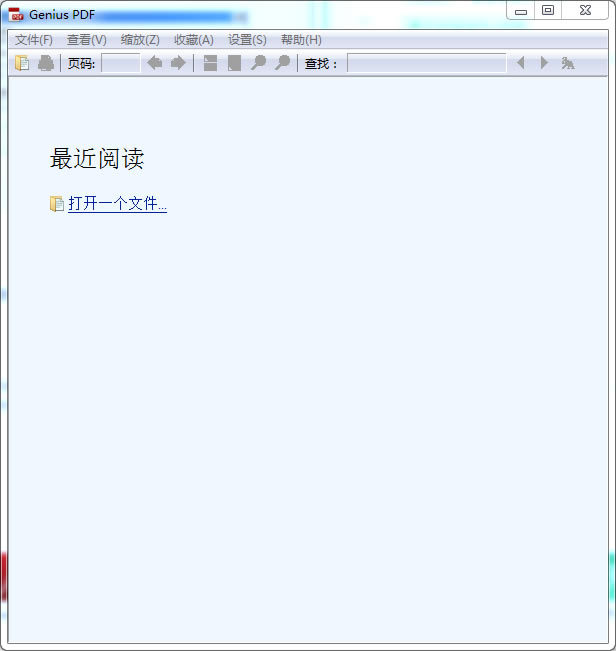Click folder icon beside open file link
The width and height of the screenshot is (616, 651).
click(56, 204)
